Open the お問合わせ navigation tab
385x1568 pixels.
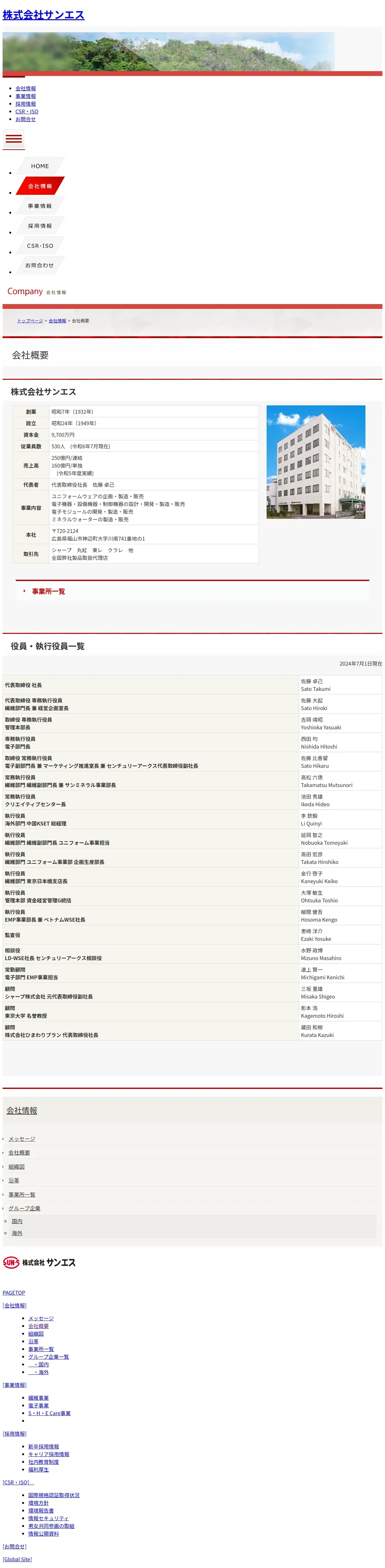[40, 265]
